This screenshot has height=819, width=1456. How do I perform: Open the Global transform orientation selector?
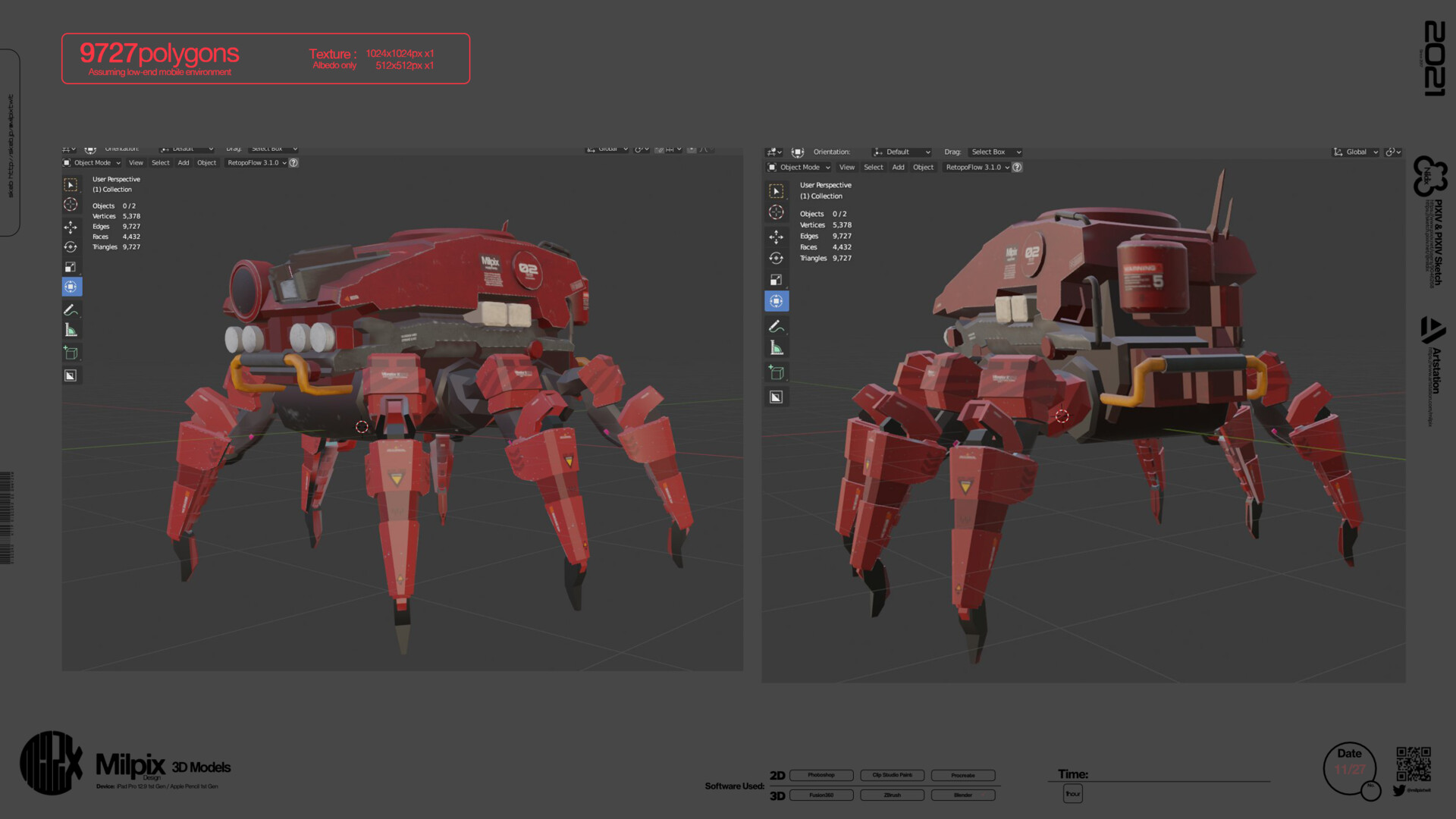pos(607,149)
